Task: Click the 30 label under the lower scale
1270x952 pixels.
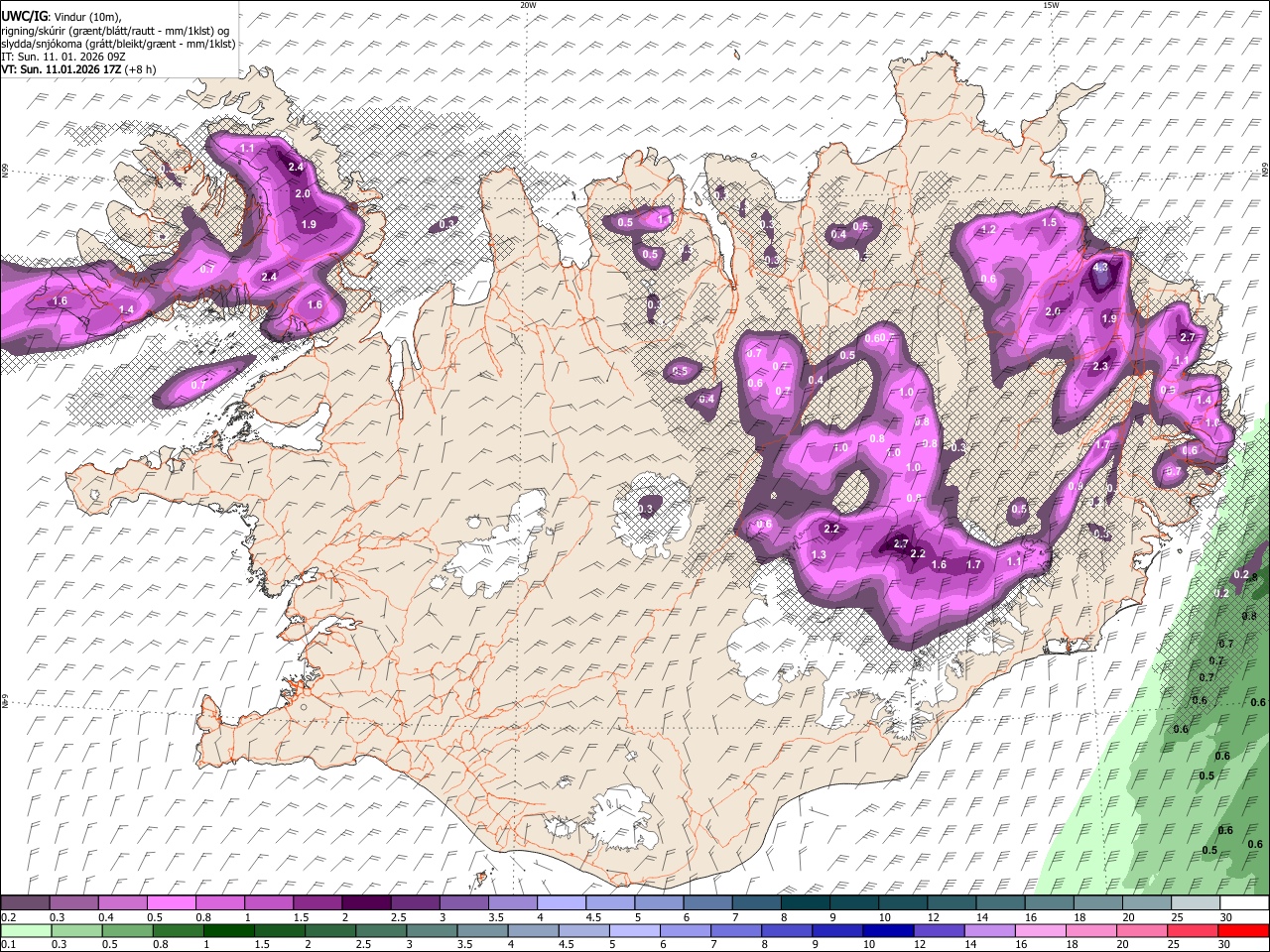Action: [x=1226, y=945]
